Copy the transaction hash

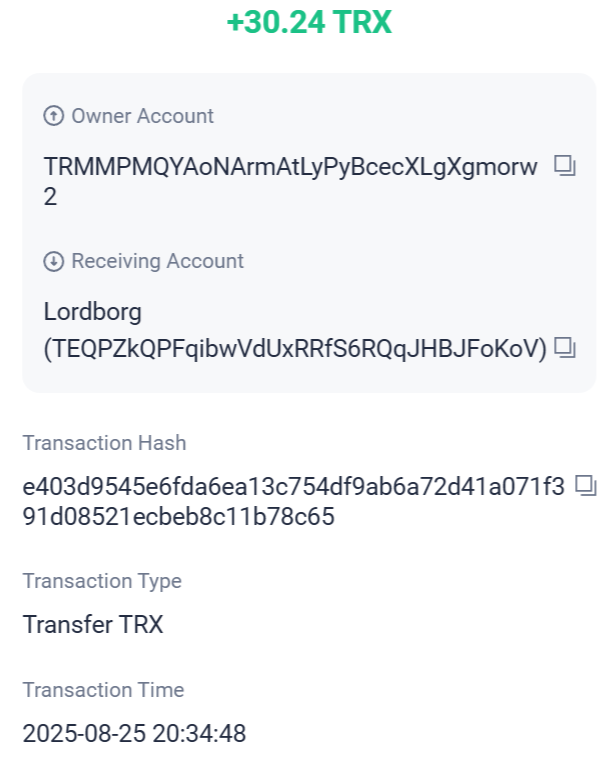click(x=586, y=486)
